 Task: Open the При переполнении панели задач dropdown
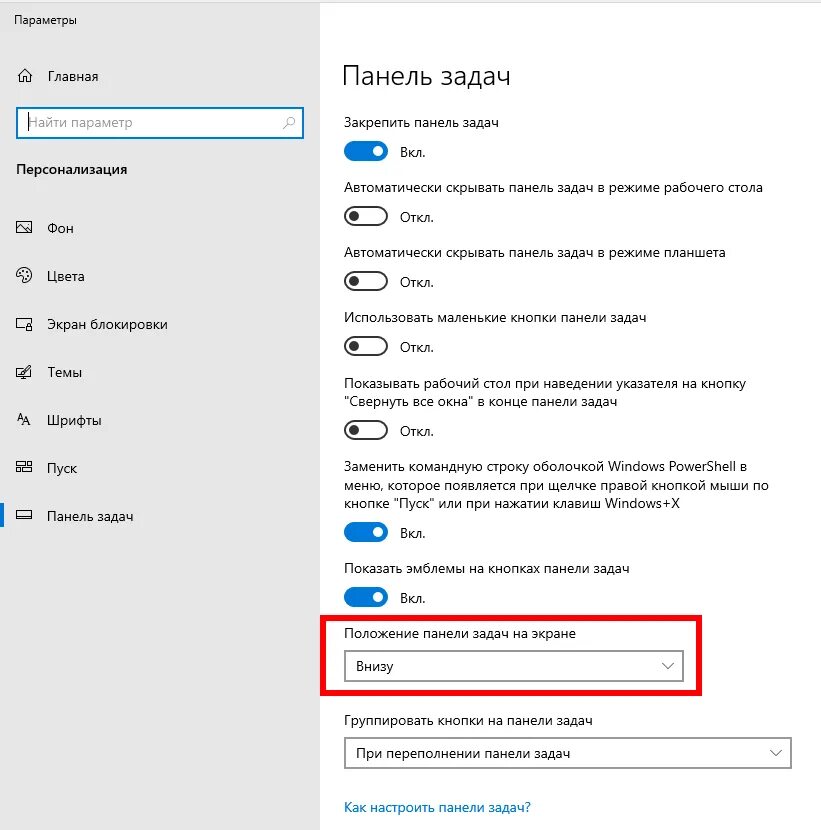(x=567, y=753)
